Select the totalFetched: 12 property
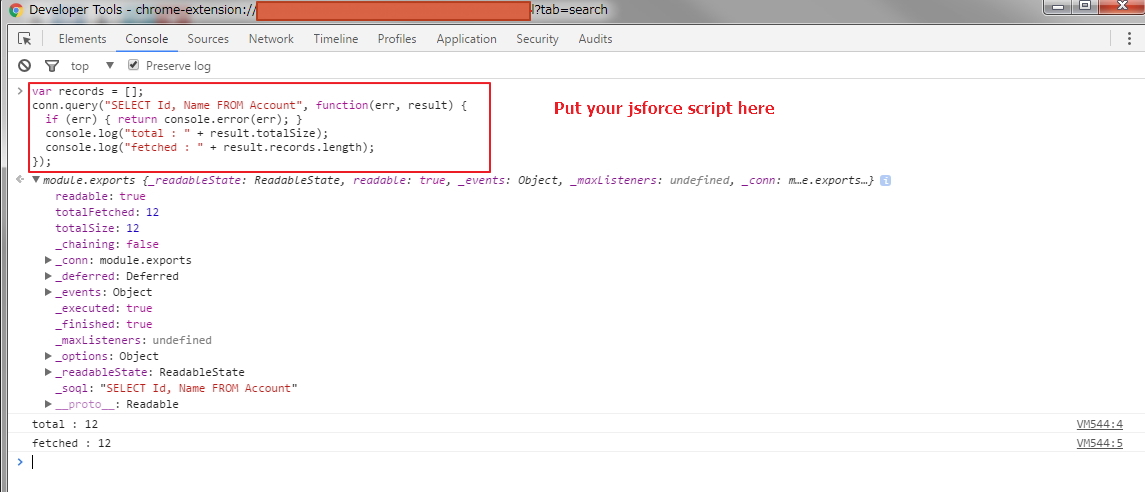 pos(107,212)
